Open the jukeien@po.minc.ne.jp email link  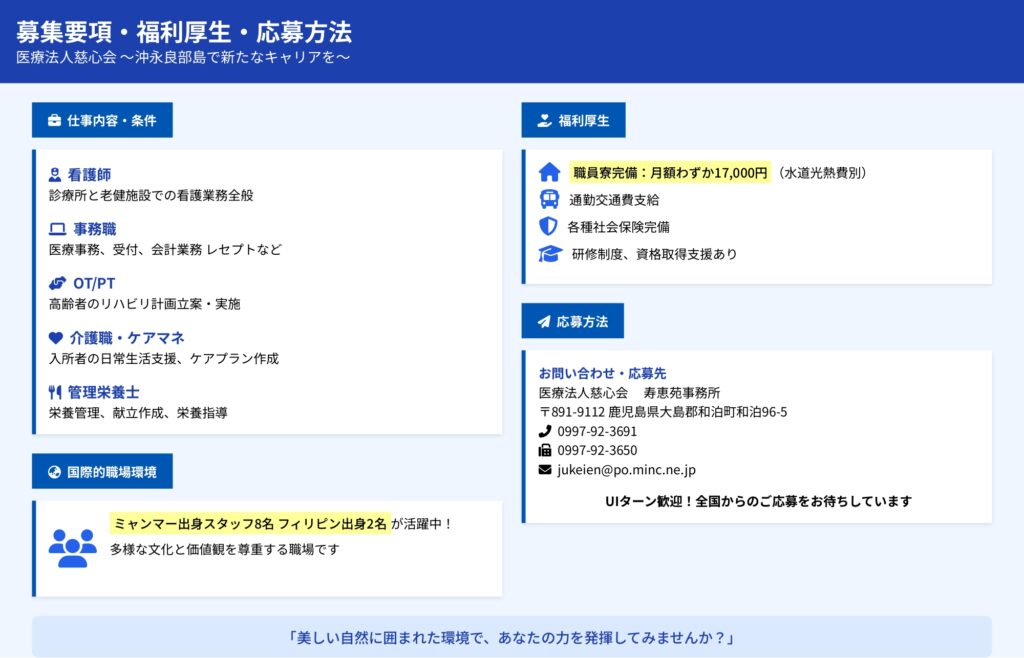[626, 469]
